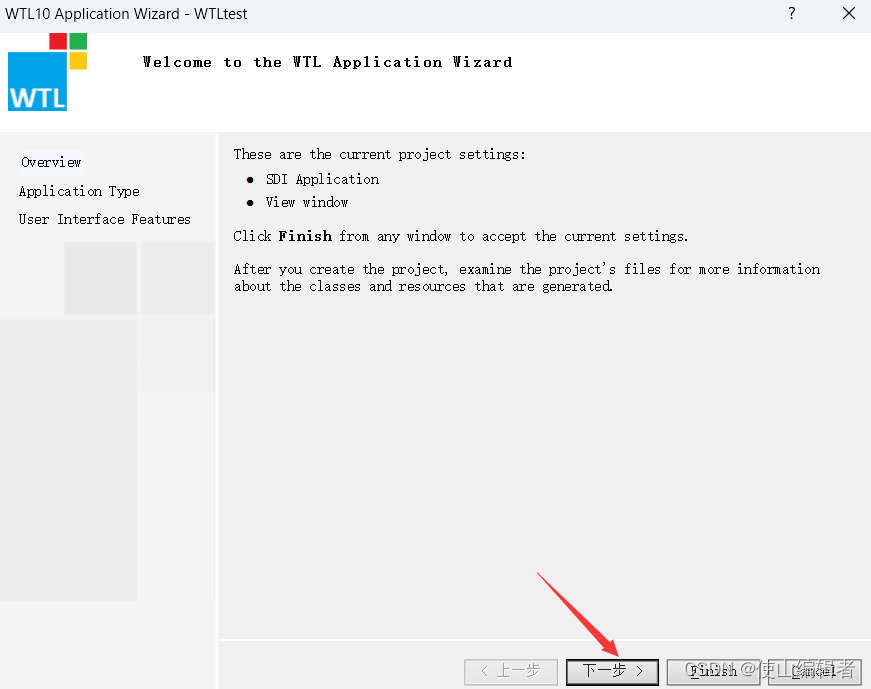The width and height of the screenshot is (871, 689).
Task: Click the right gray preview thumbnail
Action: coord(178,278)
